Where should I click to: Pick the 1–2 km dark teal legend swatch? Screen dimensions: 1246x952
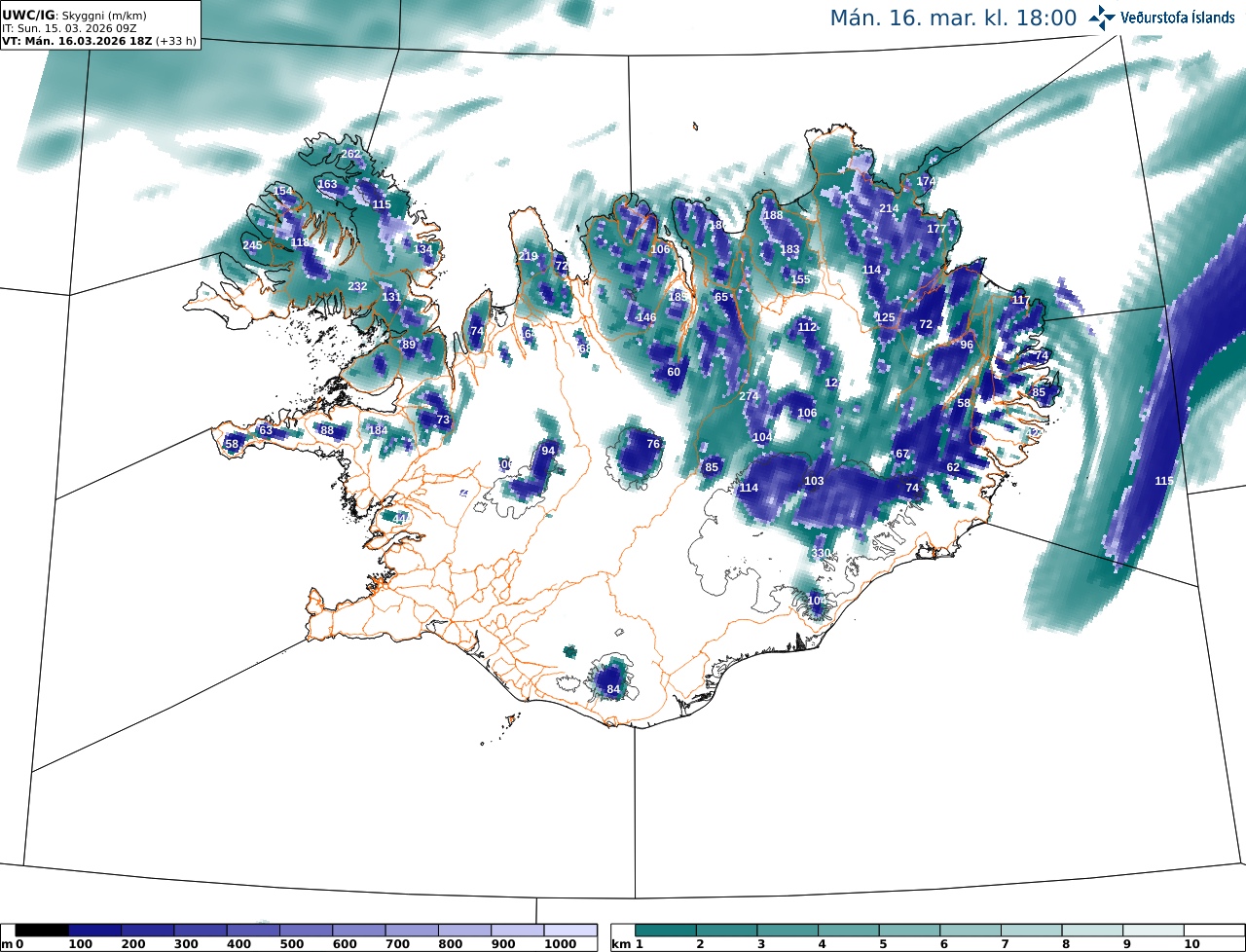667,931
